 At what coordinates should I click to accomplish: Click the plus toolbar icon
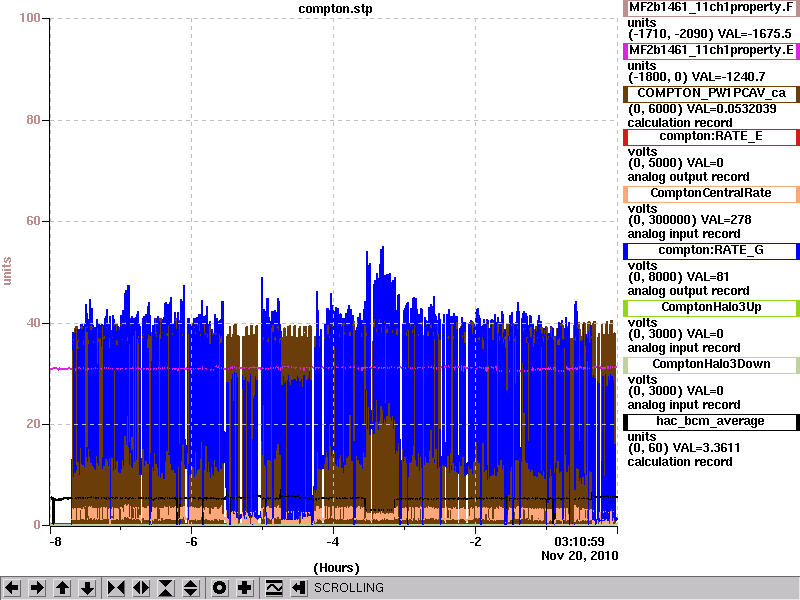tap(245, 588)
